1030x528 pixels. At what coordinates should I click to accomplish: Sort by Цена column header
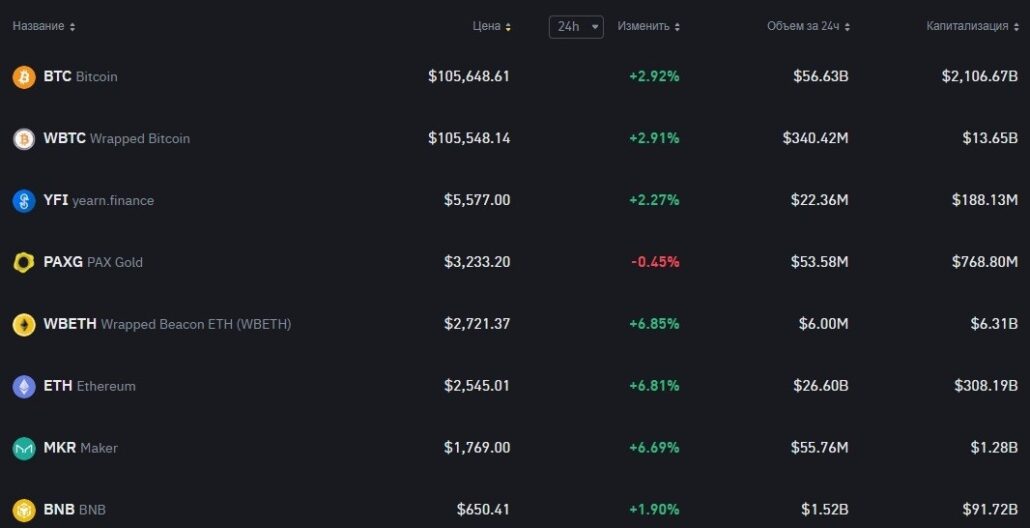(491, 27)
